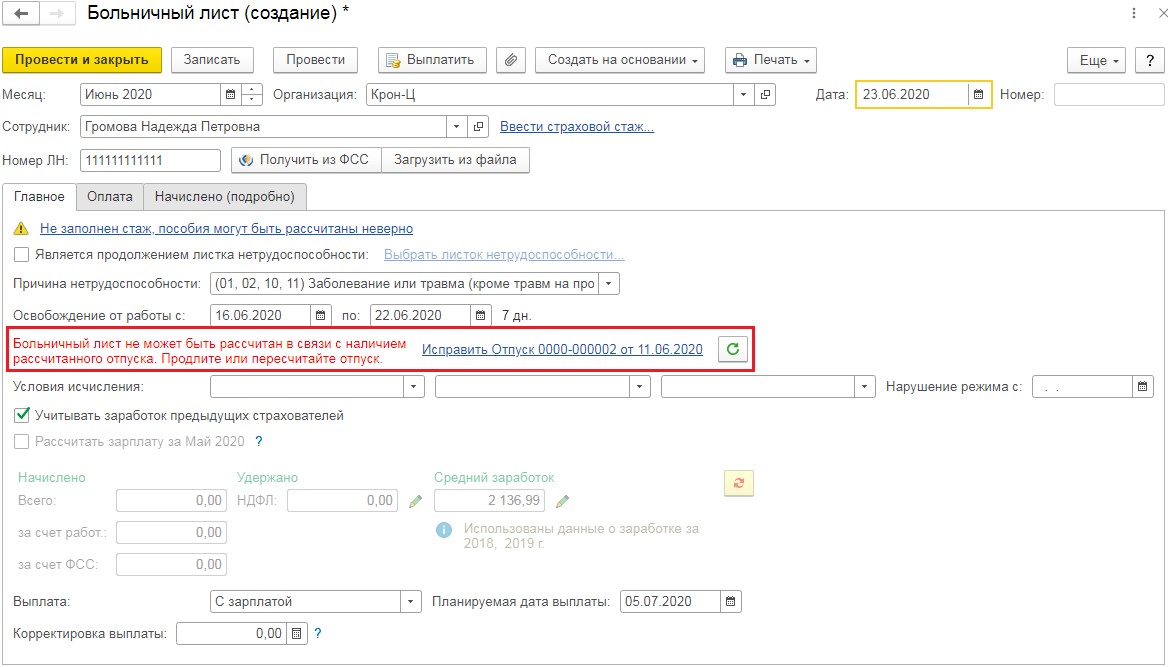Edit average earnings with pencil icon
This screenshot has height=667, width=1168.
[563, 501]
